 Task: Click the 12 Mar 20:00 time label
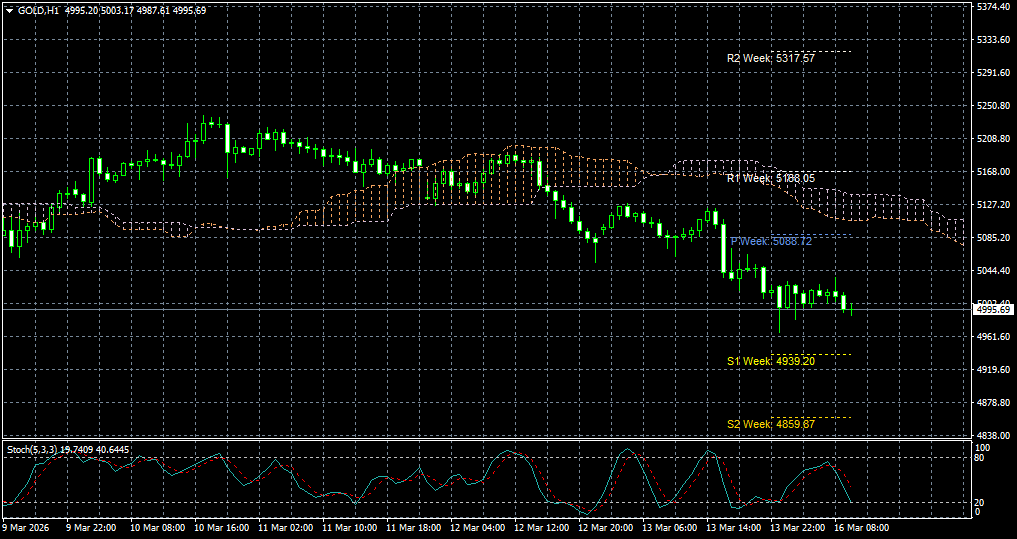click(x=607, y=528)
